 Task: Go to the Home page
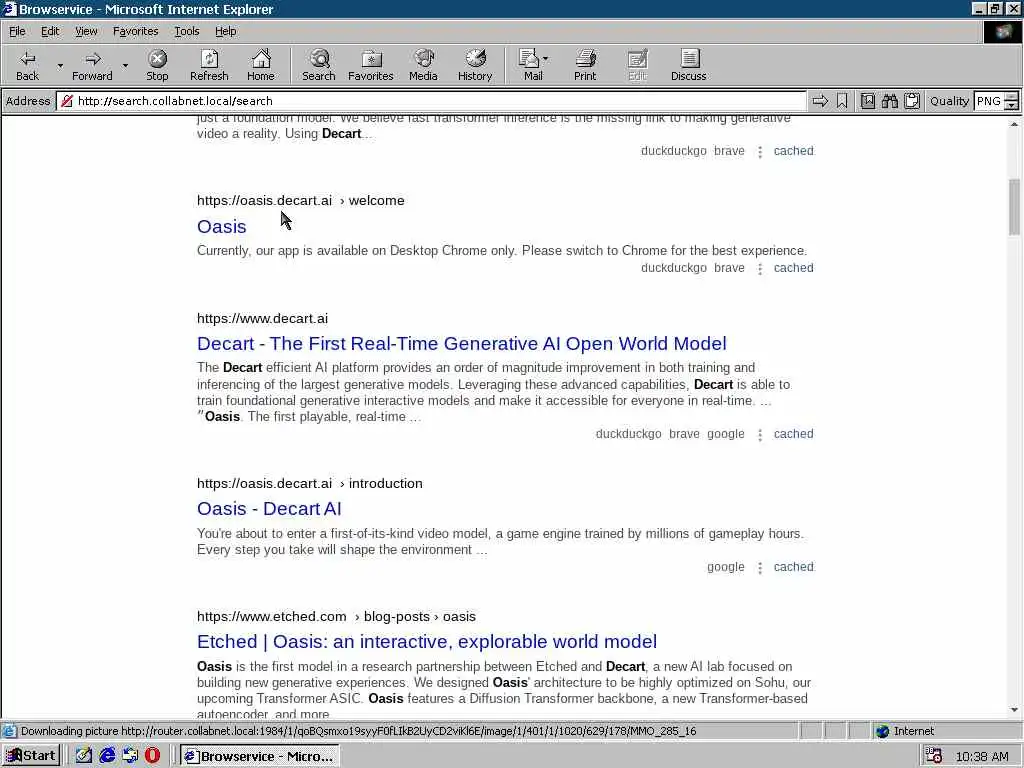261,65
